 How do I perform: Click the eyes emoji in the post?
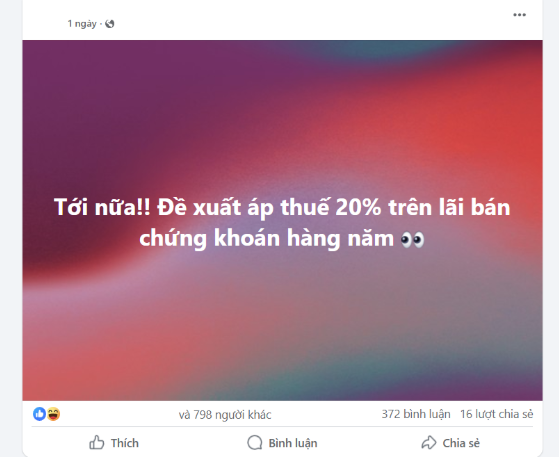[x=412, y=239]
